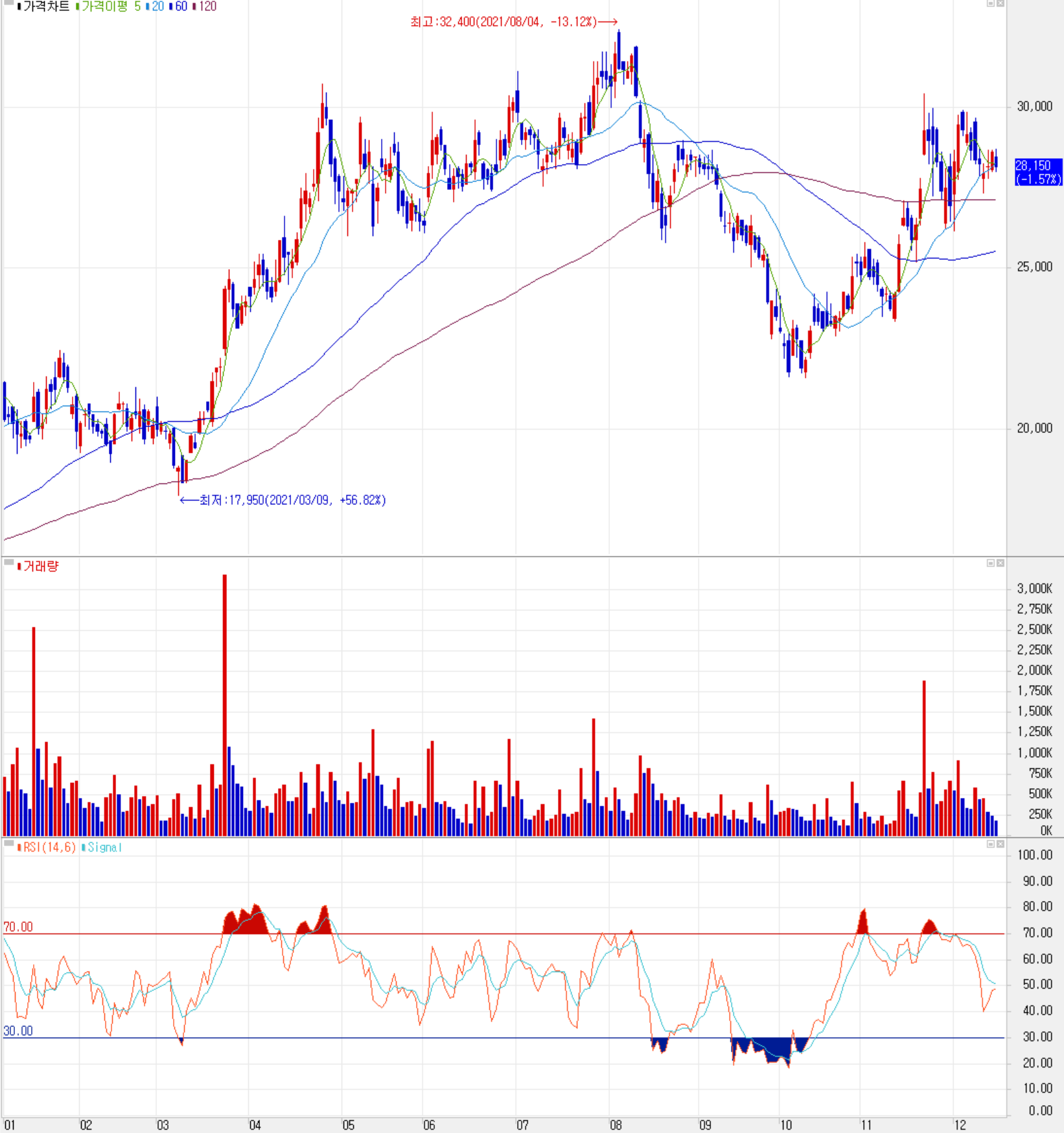Select the 가격이평 5 moving average legend
Viewport: 1064px width, 1133px height.
pyautogui.click(x=111, y=6)
